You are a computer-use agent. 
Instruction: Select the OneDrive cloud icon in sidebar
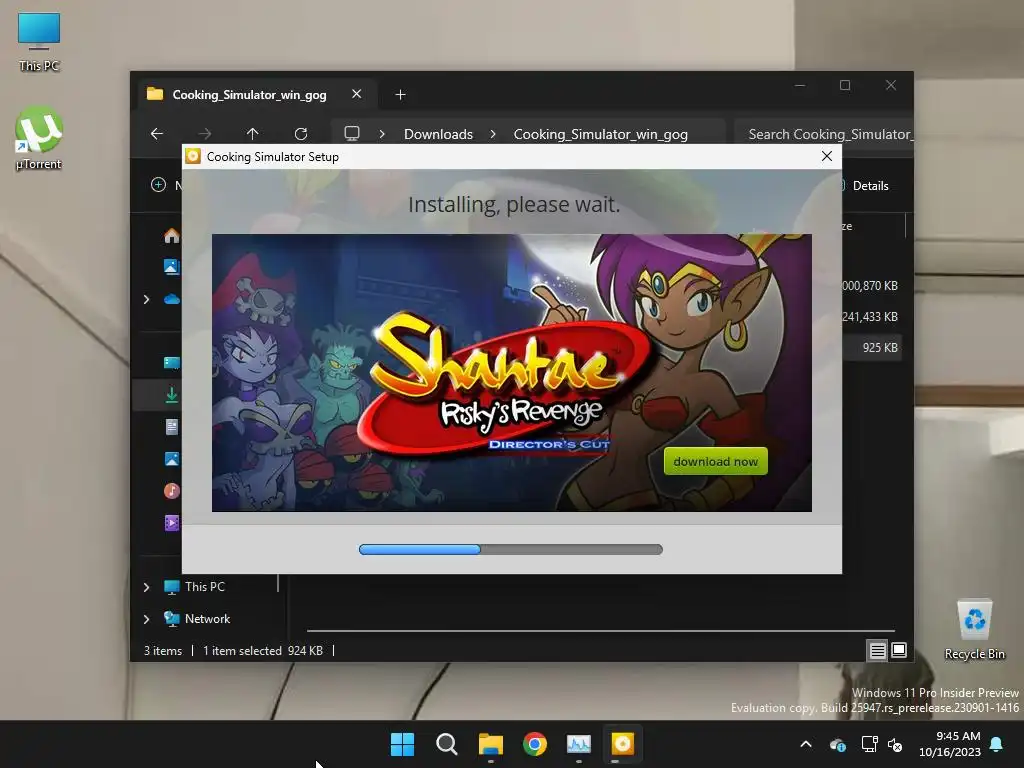[172, 299]
